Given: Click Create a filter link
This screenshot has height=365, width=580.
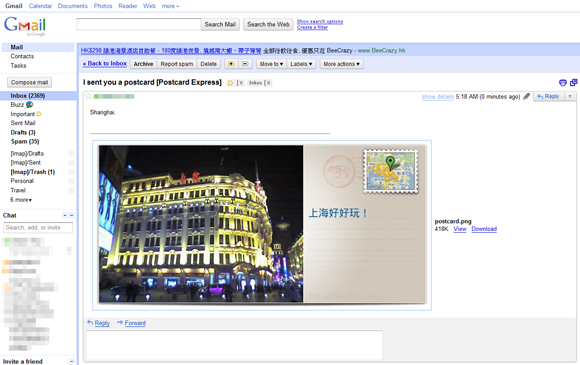Looking at the screenshot, I should [x=312, y=27].
